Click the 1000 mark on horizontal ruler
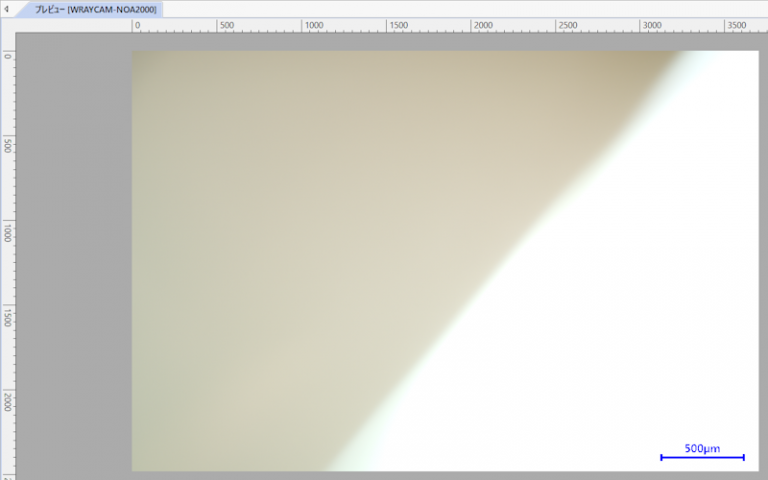Screen dimensions: 768x480 tap(313, 25)
